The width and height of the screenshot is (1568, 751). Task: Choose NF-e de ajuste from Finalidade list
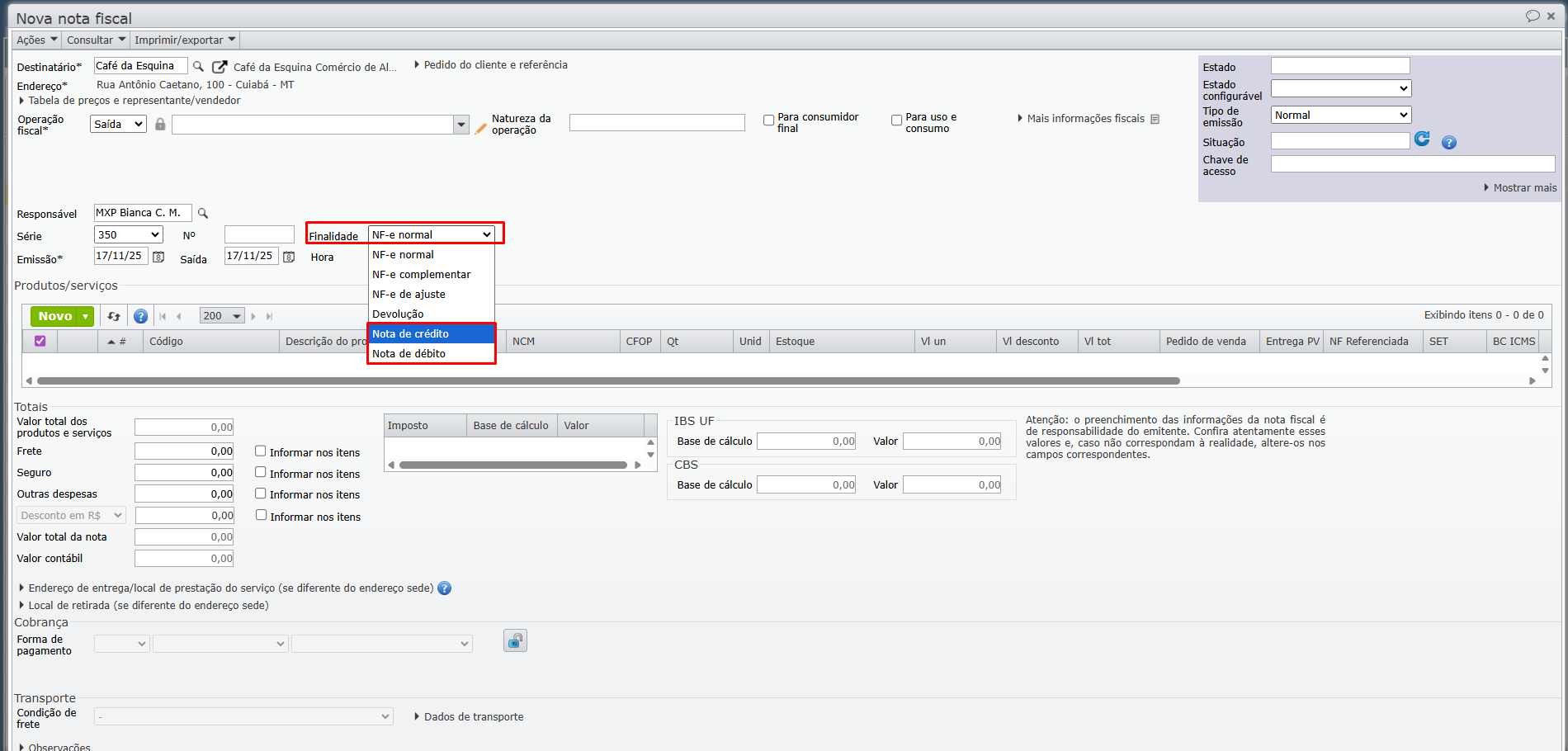[432, 294]
